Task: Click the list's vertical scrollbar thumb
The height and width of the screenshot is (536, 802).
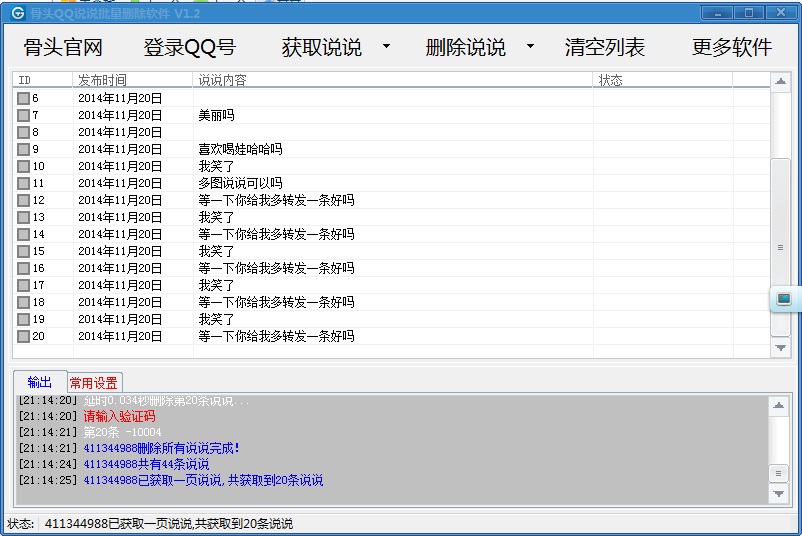Action: coord(781,248)
